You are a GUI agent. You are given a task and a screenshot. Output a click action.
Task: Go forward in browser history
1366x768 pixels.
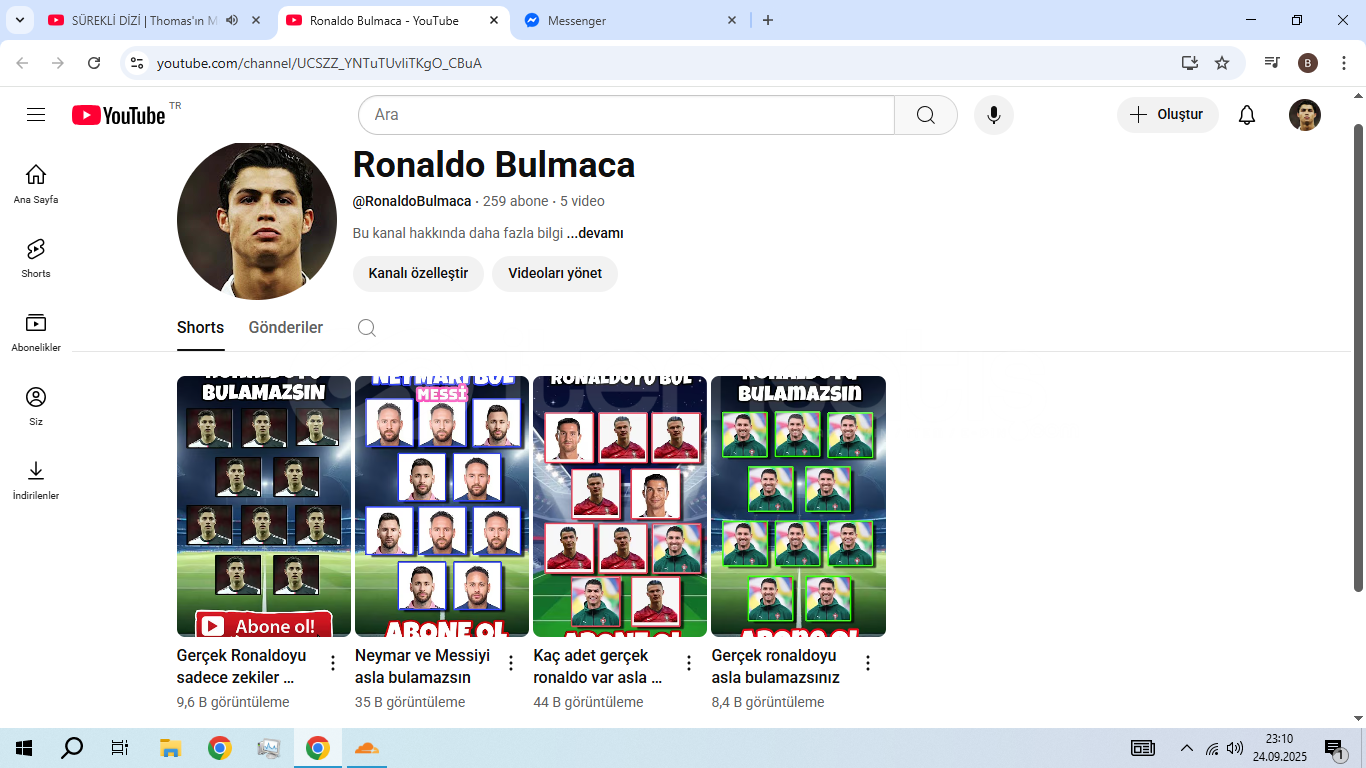point(58,63)
